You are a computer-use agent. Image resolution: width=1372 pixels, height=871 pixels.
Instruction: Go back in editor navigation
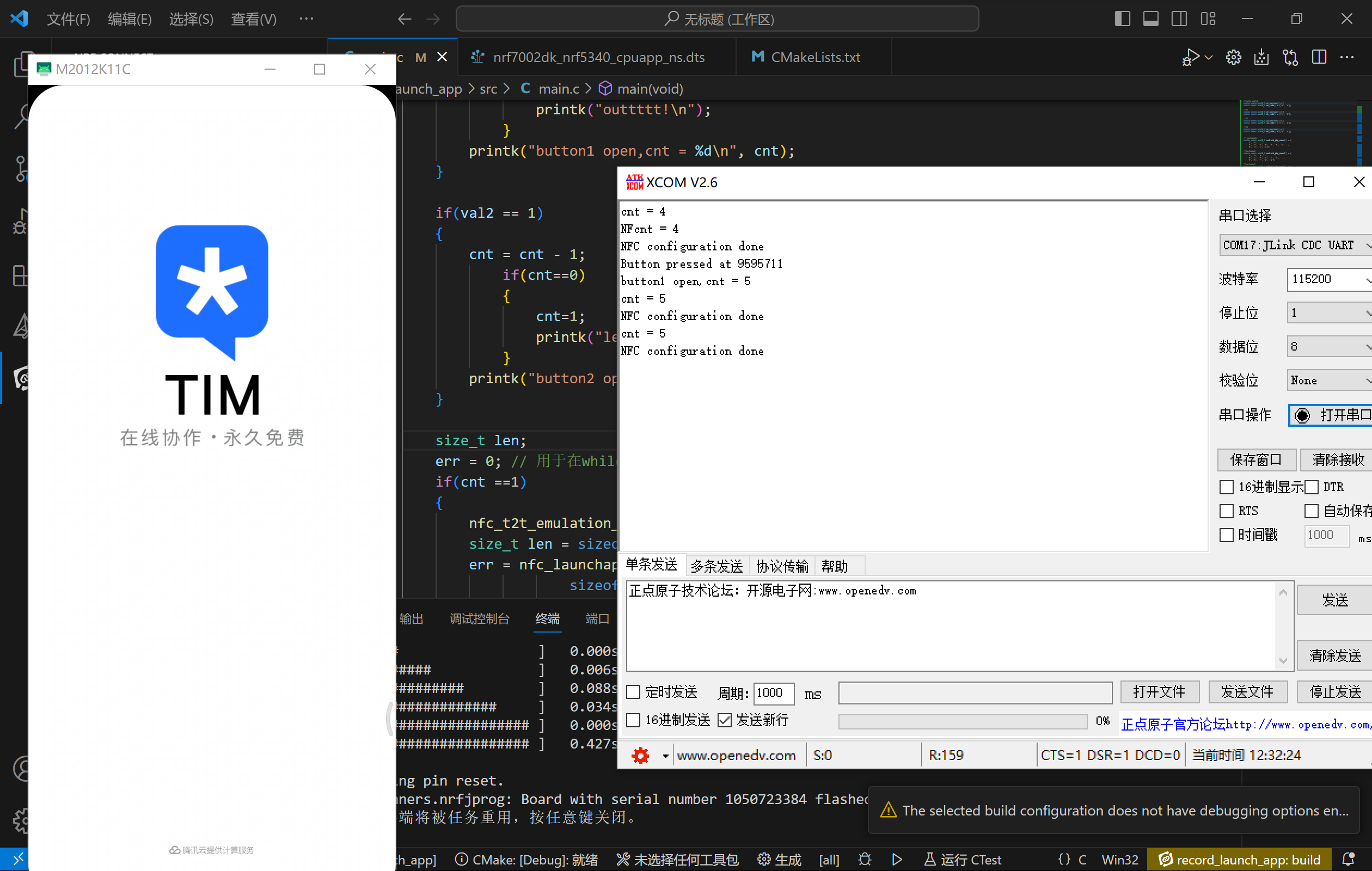coord(405,20)
